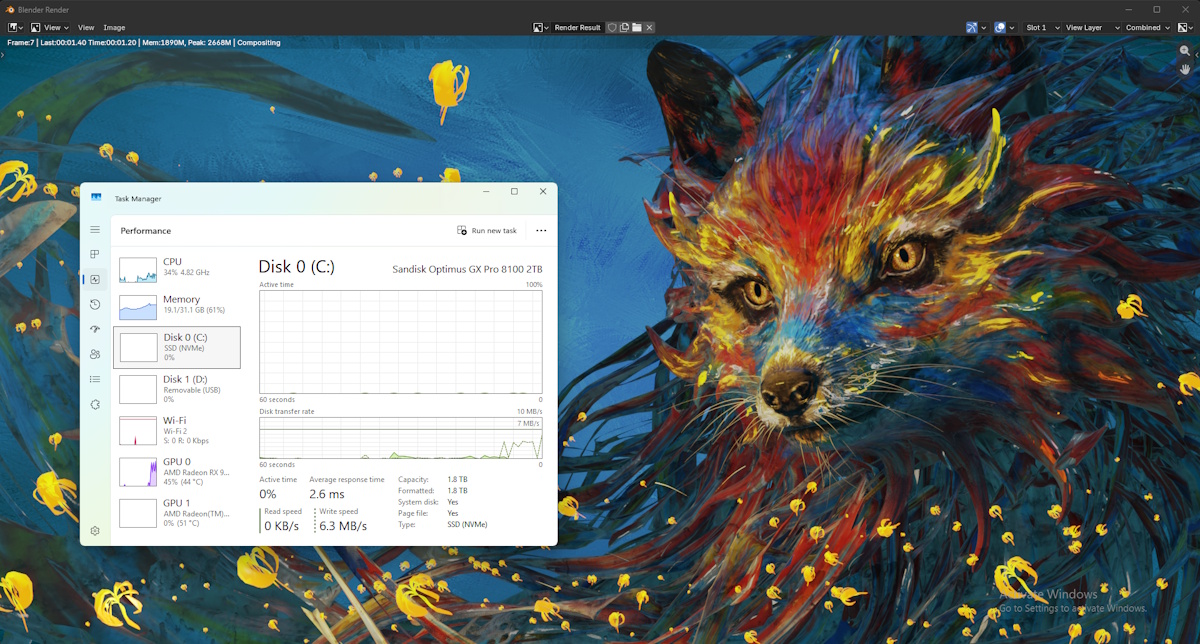Viewport: 1200px width, 644px height.
Task: Click the Capacity label in disk details
Action: click(x=412, y=479)
